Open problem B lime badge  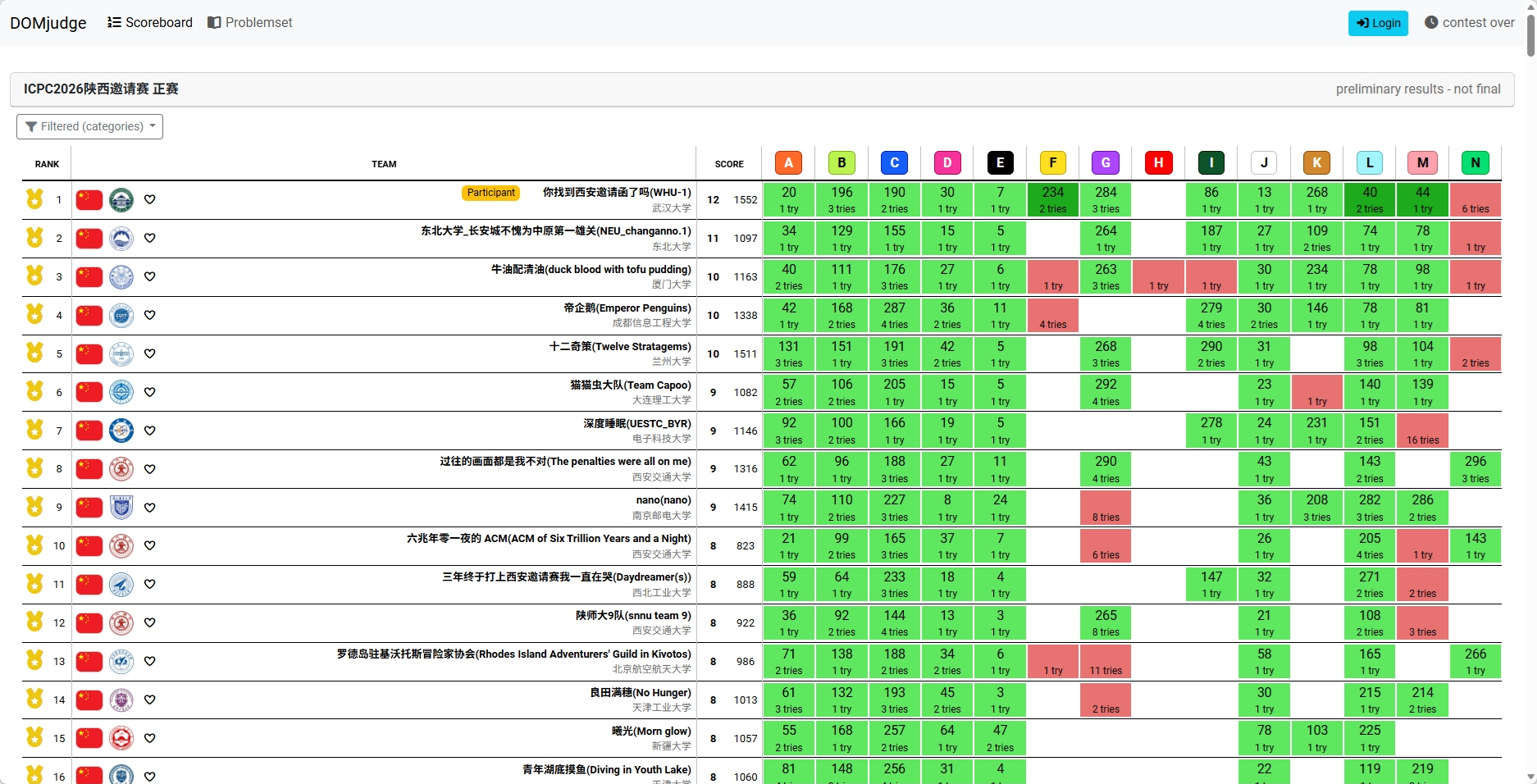point(841,163)
